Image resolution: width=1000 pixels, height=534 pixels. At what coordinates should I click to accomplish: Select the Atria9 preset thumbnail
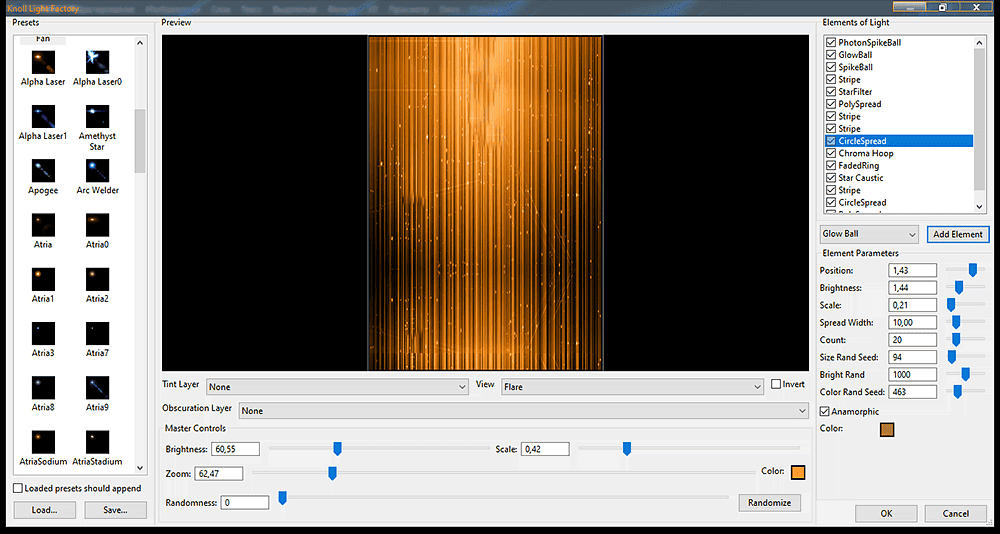point(97,388)
